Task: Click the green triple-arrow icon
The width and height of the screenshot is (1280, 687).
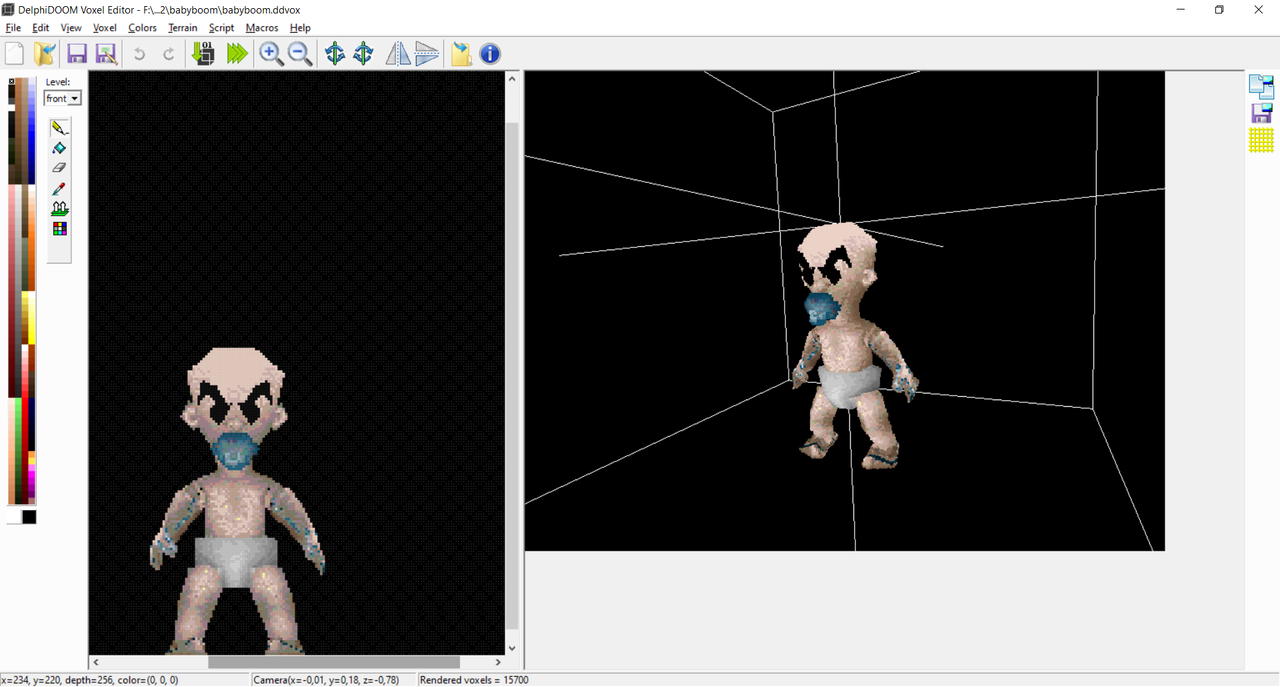Action: 237,54
